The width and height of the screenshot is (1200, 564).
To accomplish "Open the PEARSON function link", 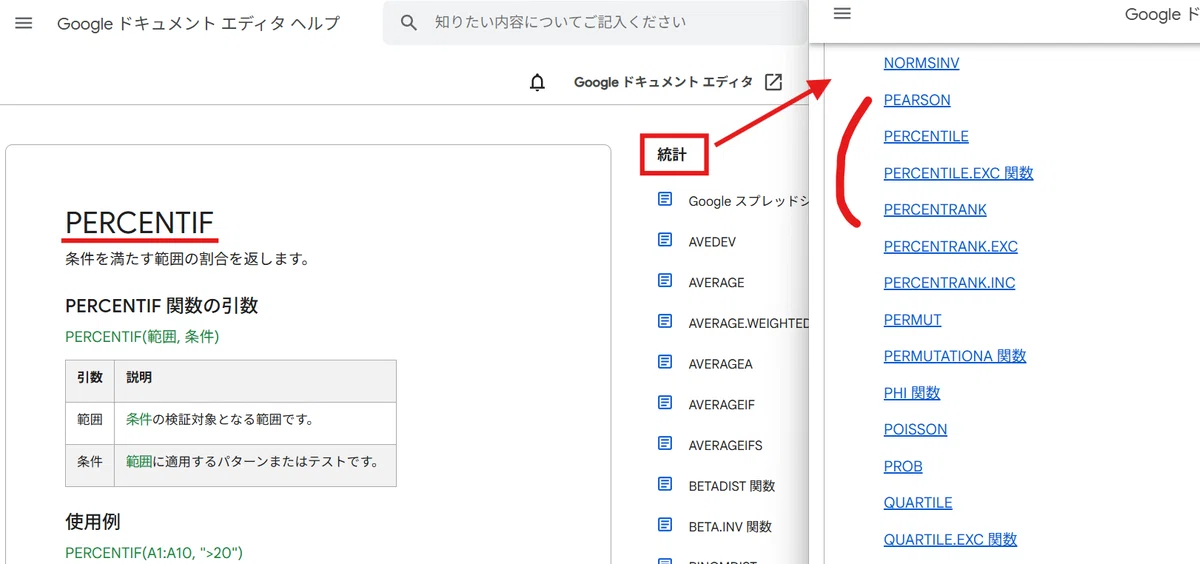I will (917, 100).
